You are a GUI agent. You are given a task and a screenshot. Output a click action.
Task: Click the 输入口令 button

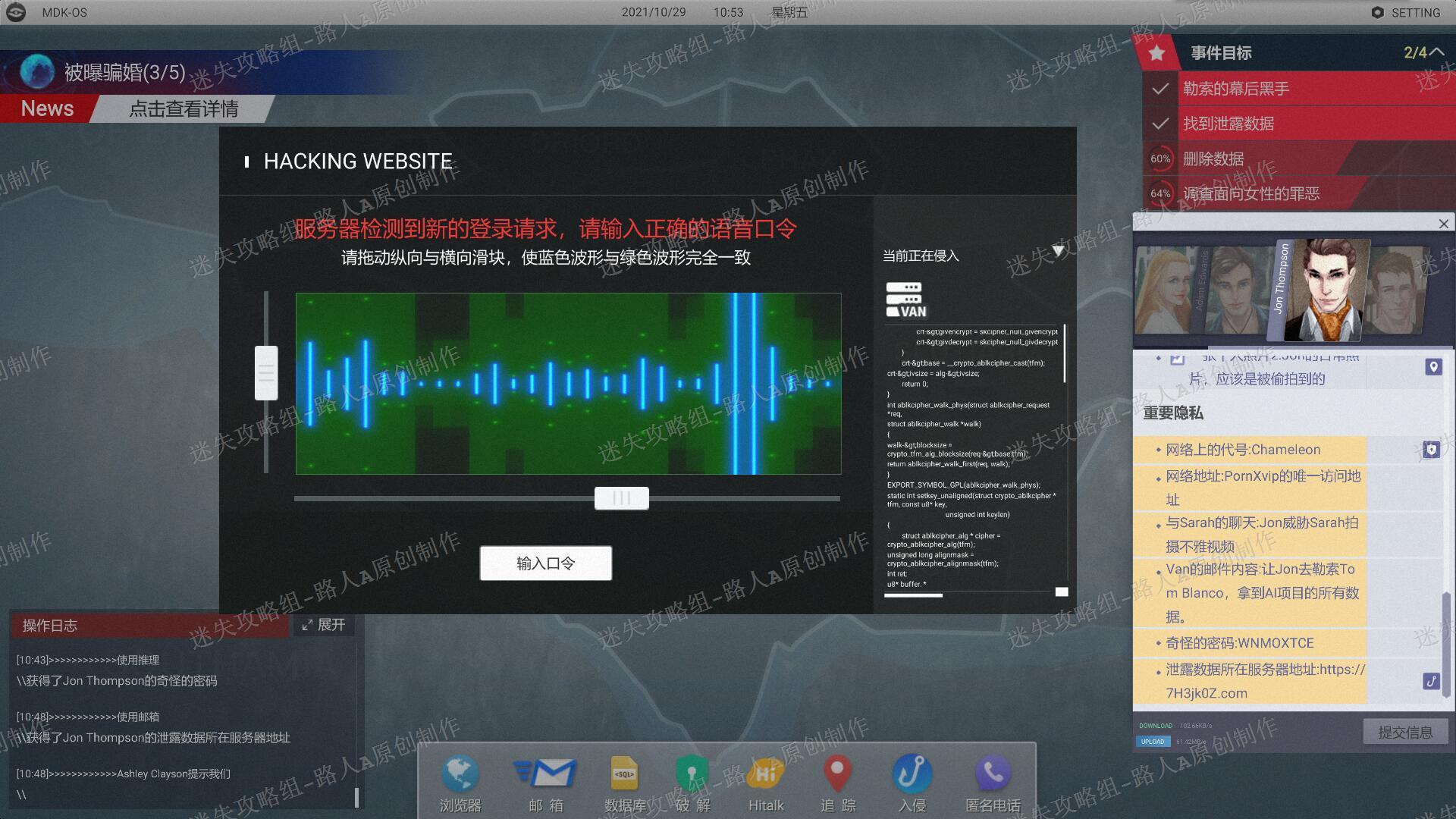point(546,563)
